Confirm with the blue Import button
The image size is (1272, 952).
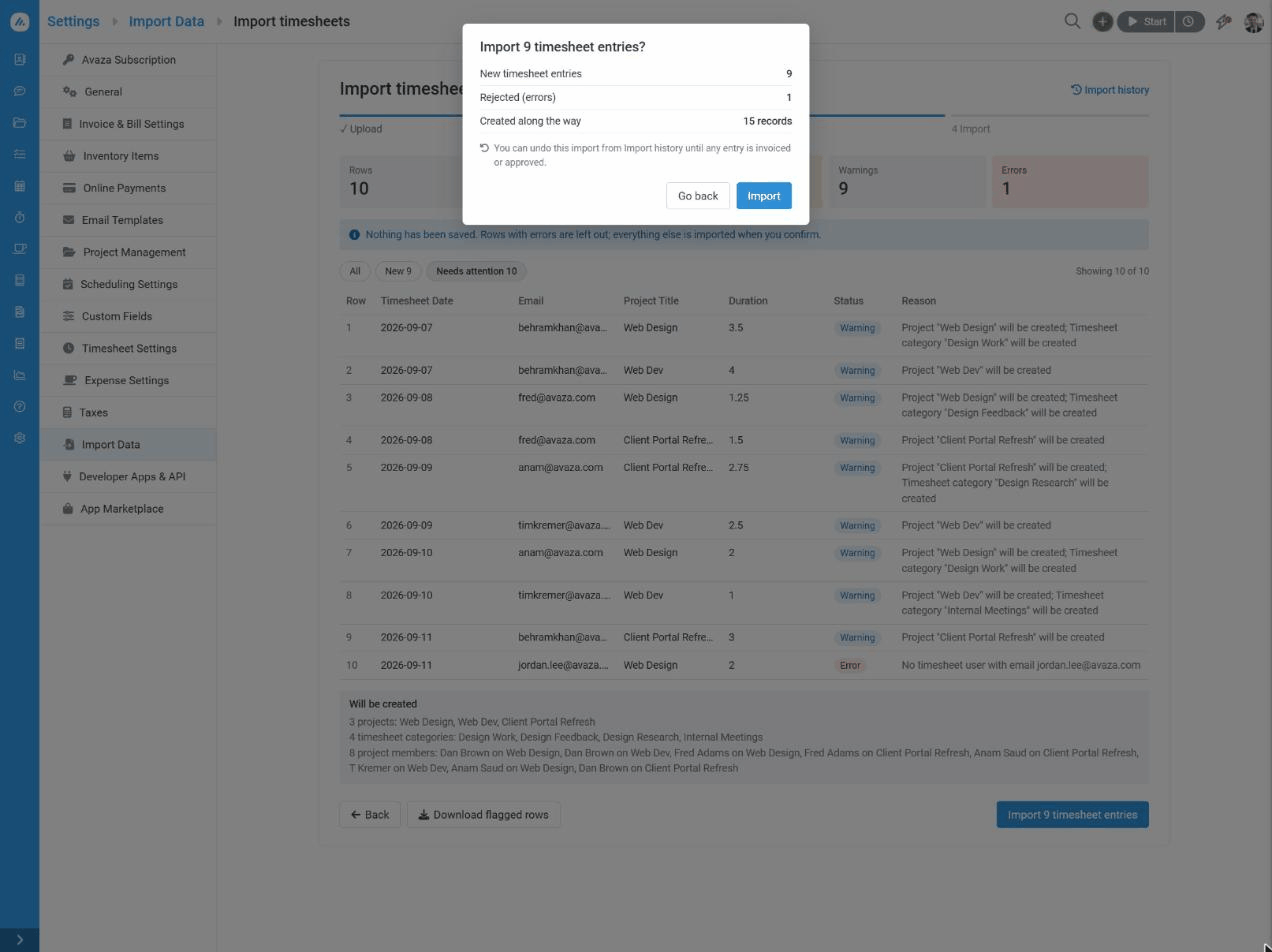pyautogui.click(x=764, y=196)
